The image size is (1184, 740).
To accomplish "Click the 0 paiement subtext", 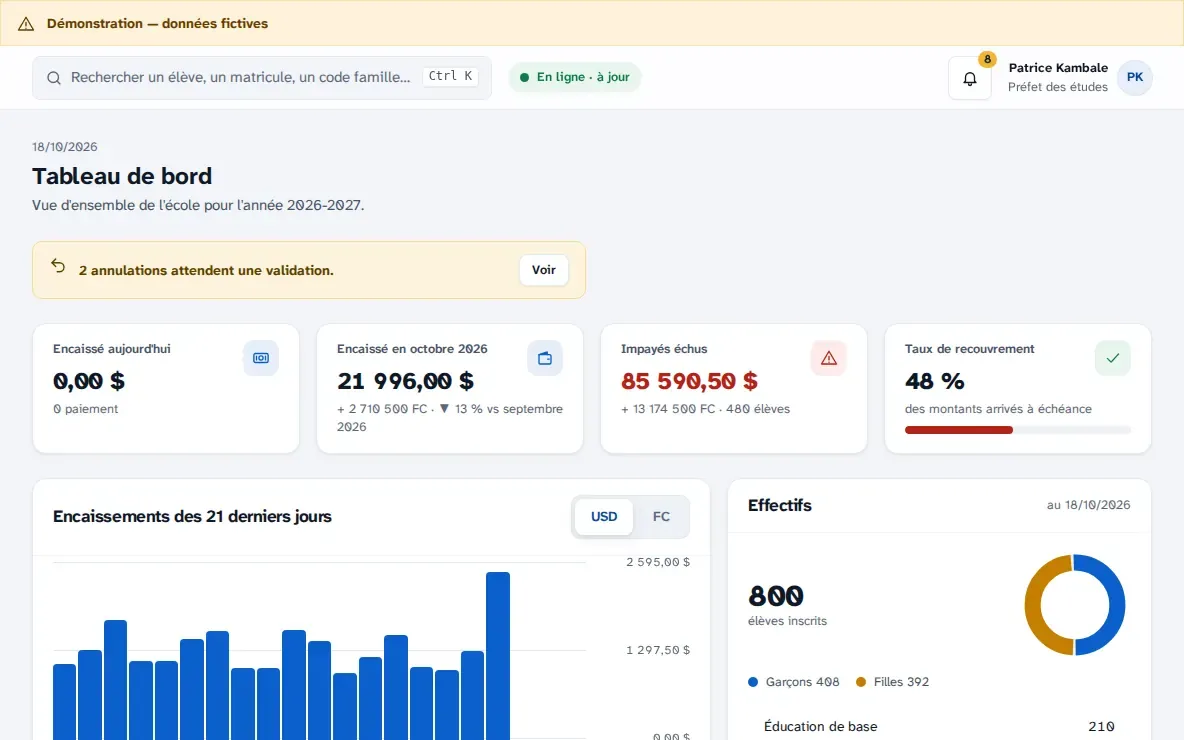I will tap(85, 409).
